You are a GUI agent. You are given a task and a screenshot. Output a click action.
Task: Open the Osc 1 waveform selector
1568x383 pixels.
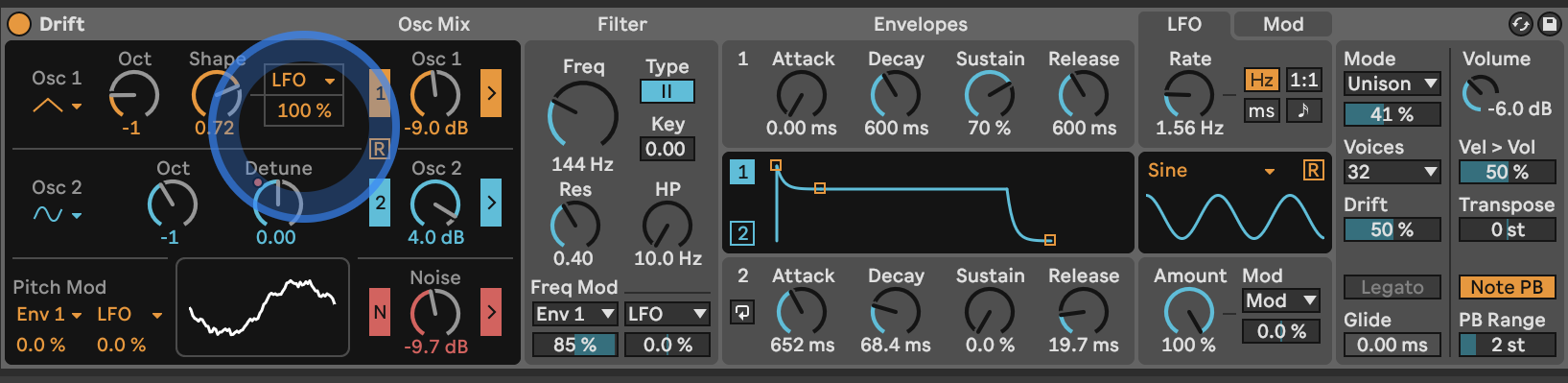coord(58,106)
